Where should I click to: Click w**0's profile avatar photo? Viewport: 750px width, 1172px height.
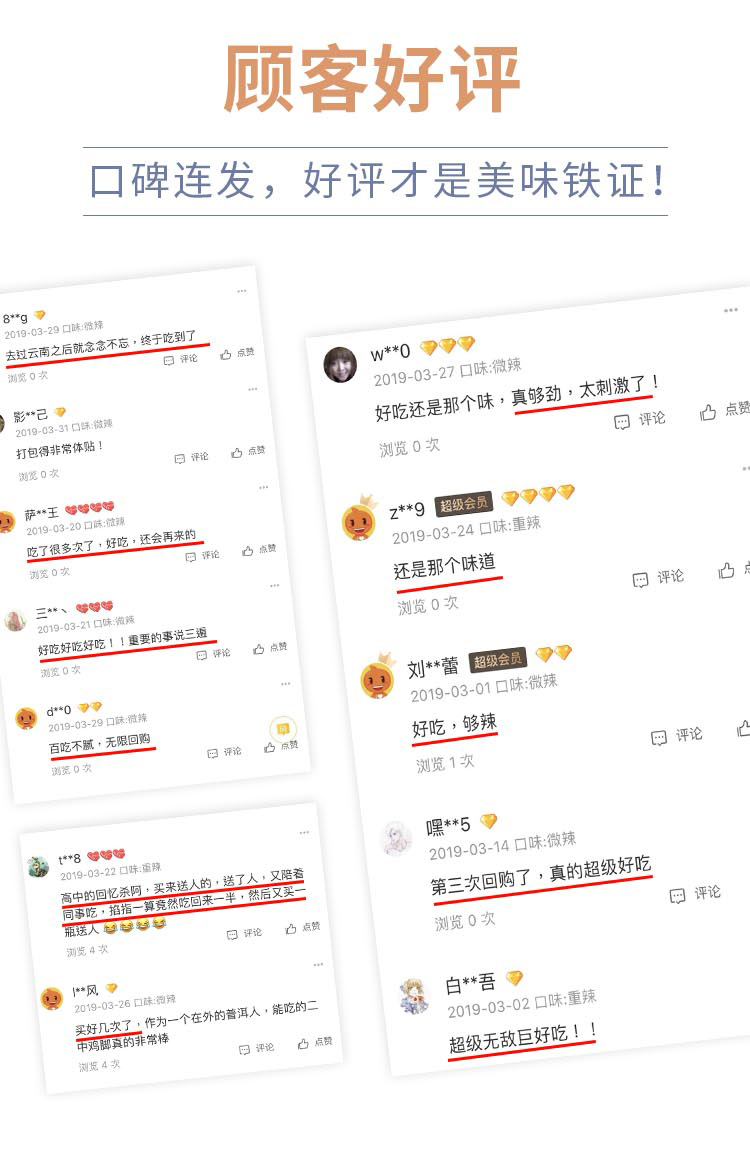(340, 365)
